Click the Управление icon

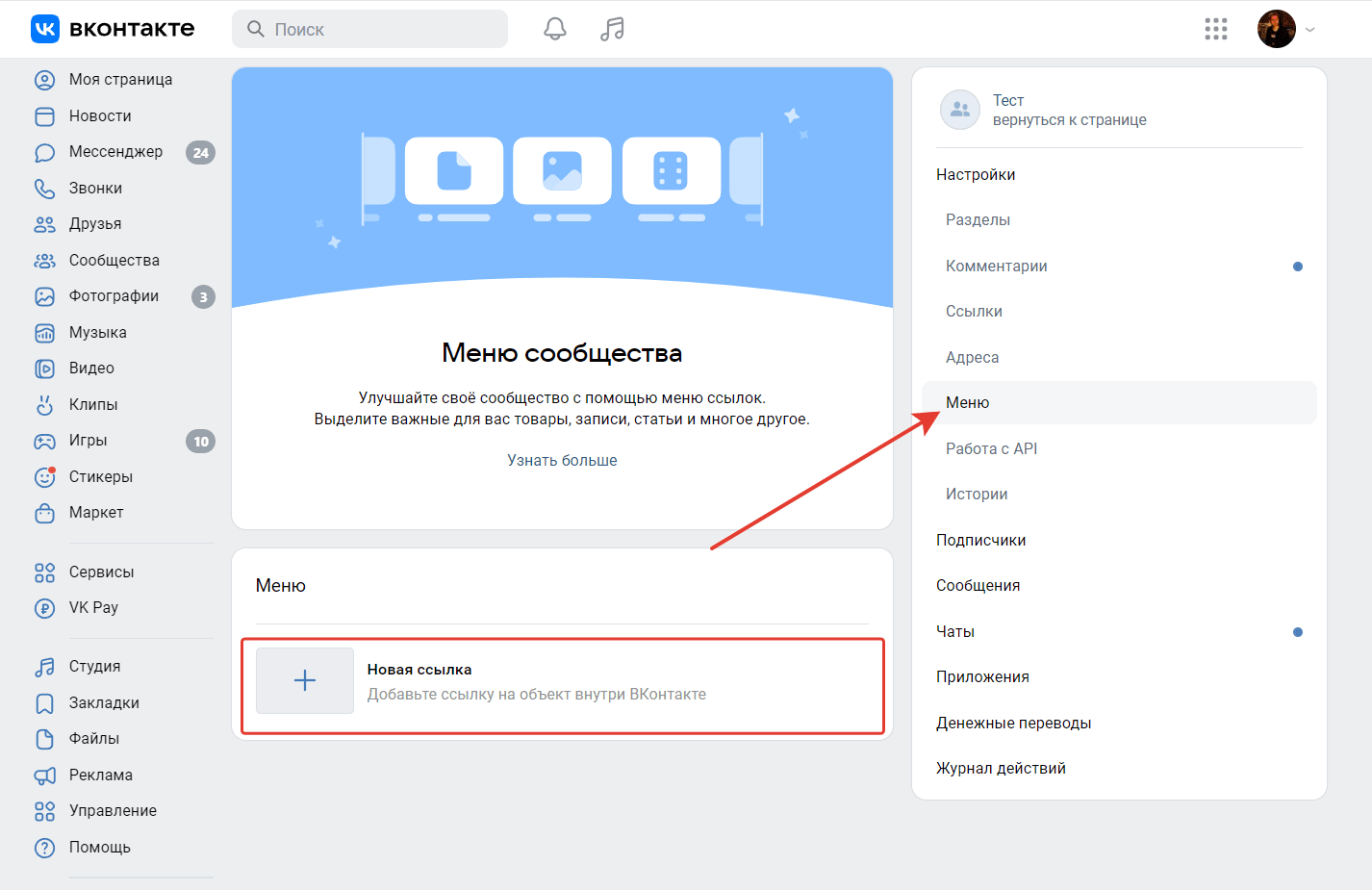45,811
